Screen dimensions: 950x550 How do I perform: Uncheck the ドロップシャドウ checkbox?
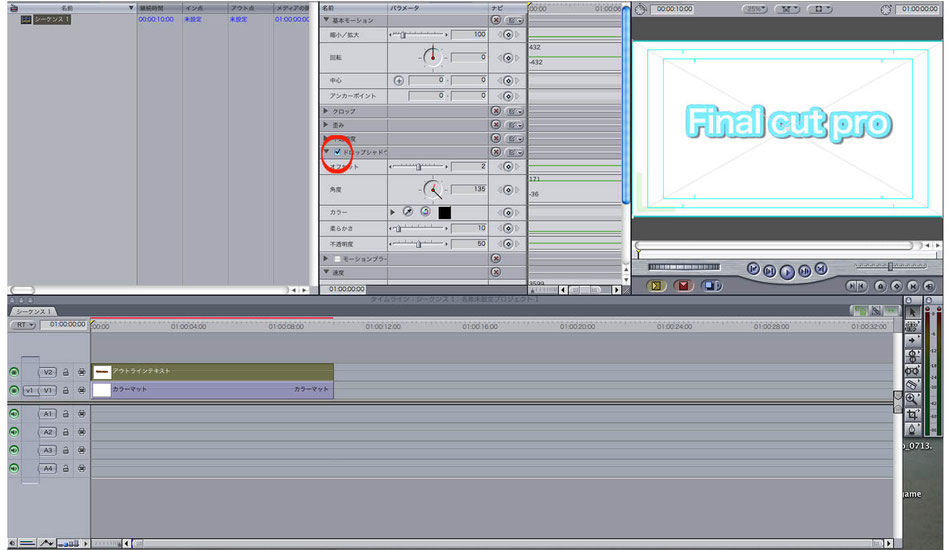coord(337,152)
